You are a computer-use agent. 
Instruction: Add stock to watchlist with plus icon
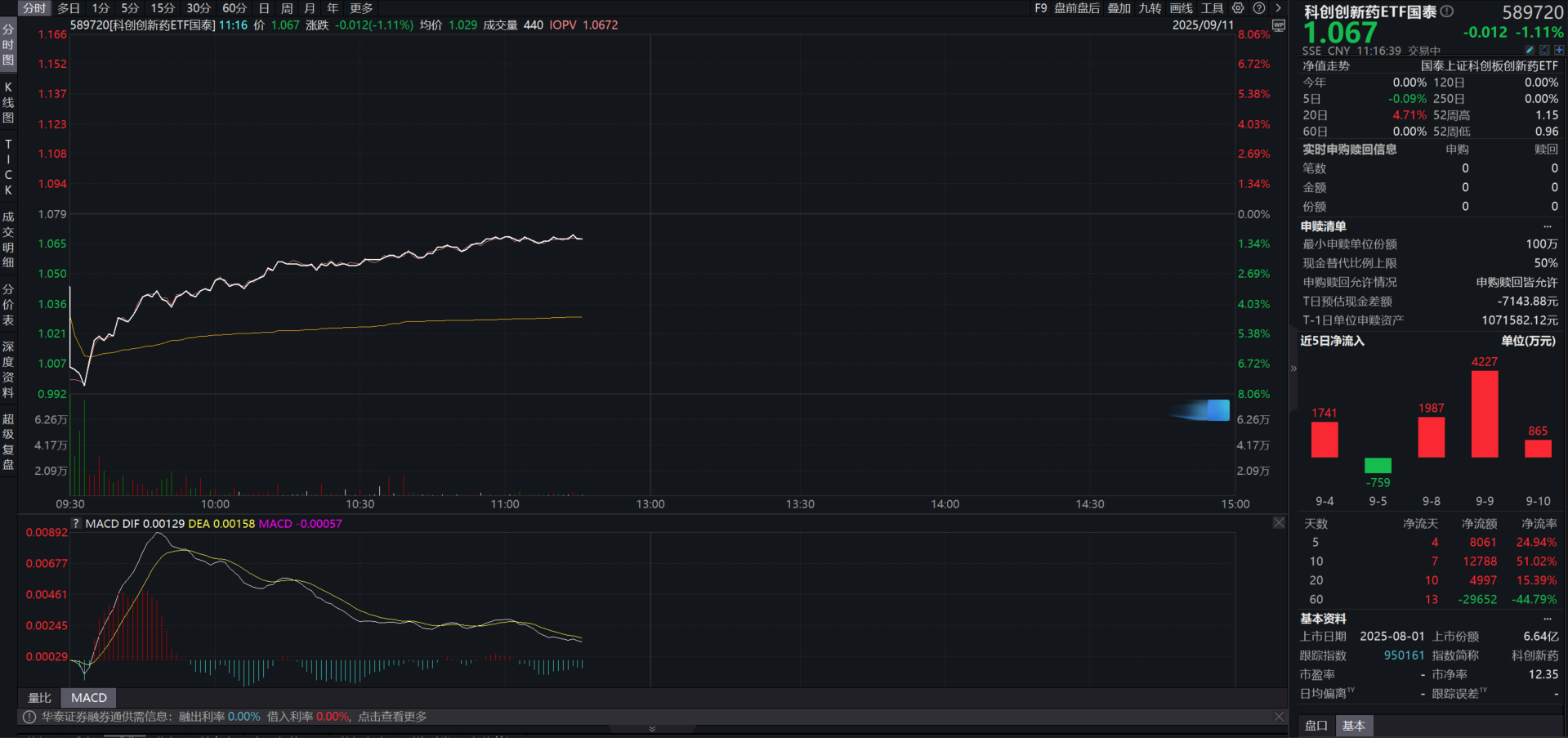[x=1559, y=51]
